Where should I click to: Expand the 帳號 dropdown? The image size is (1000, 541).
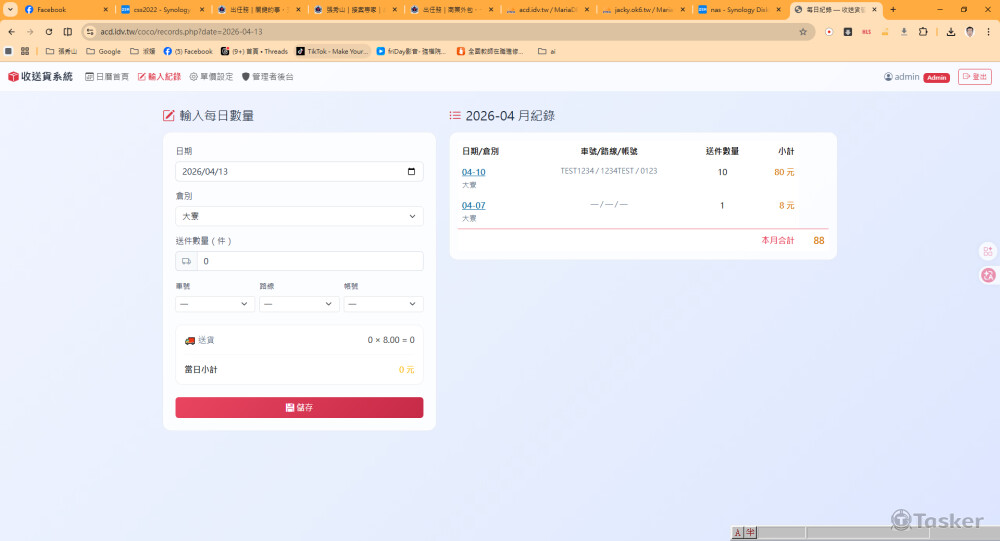pos(383,304)
